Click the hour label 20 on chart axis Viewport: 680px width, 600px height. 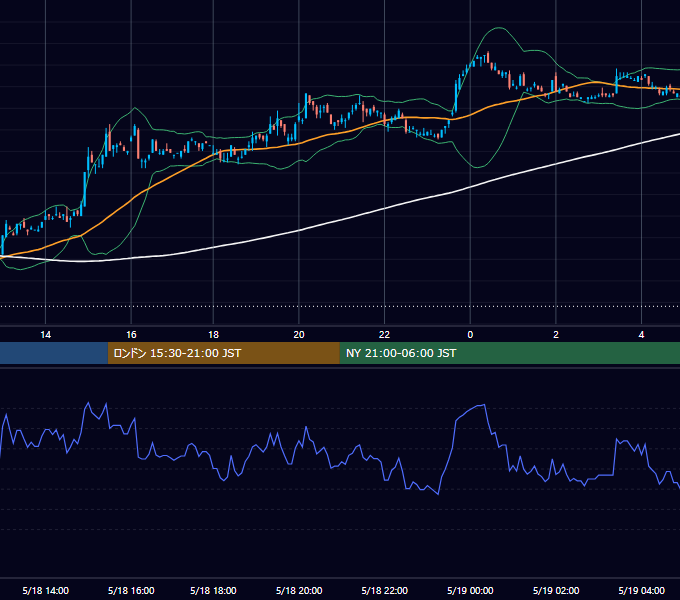[299, 335]
